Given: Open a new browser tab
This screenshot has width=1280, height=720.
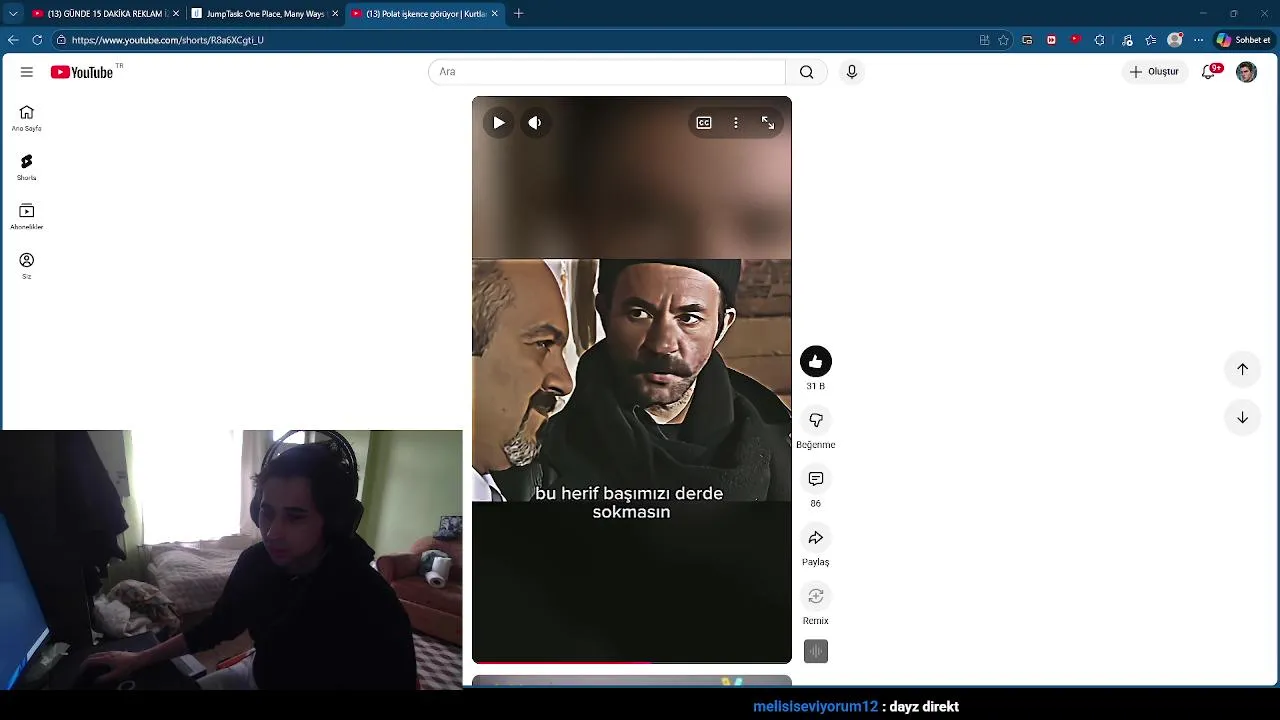Looking at the screenshot, I should pos(518,14).
